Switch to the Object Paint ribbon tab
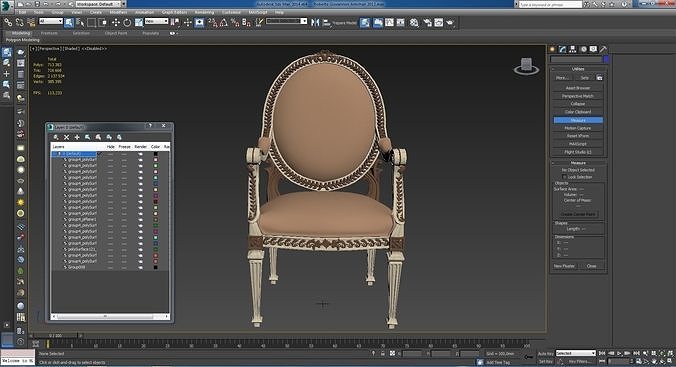Viewport: 676px width, 367px height. click(x=116, y=33)
